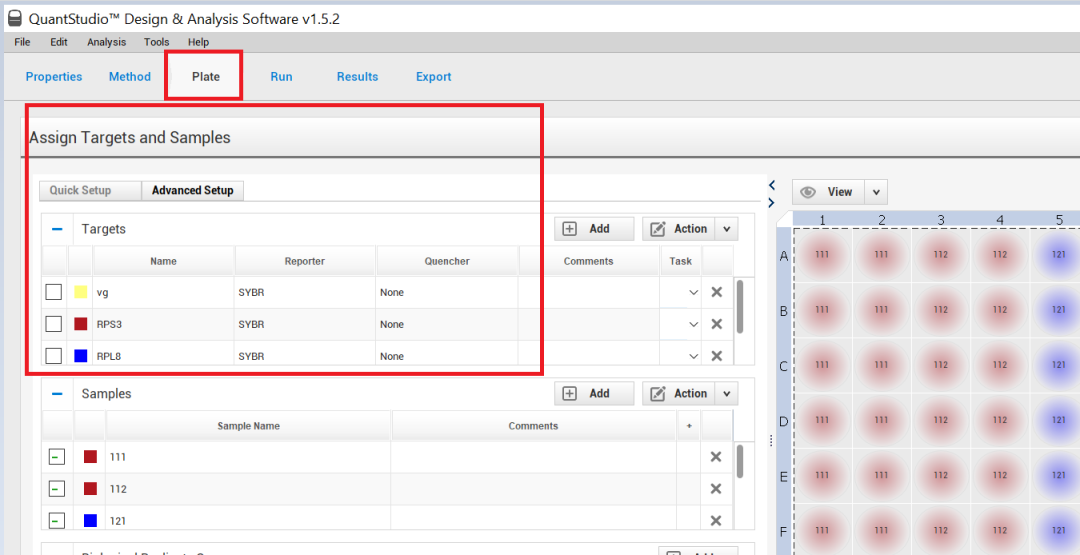The image size is (1080, 555).
Task: Click the blue RPL8 color swatch
Action: (81, 356)
